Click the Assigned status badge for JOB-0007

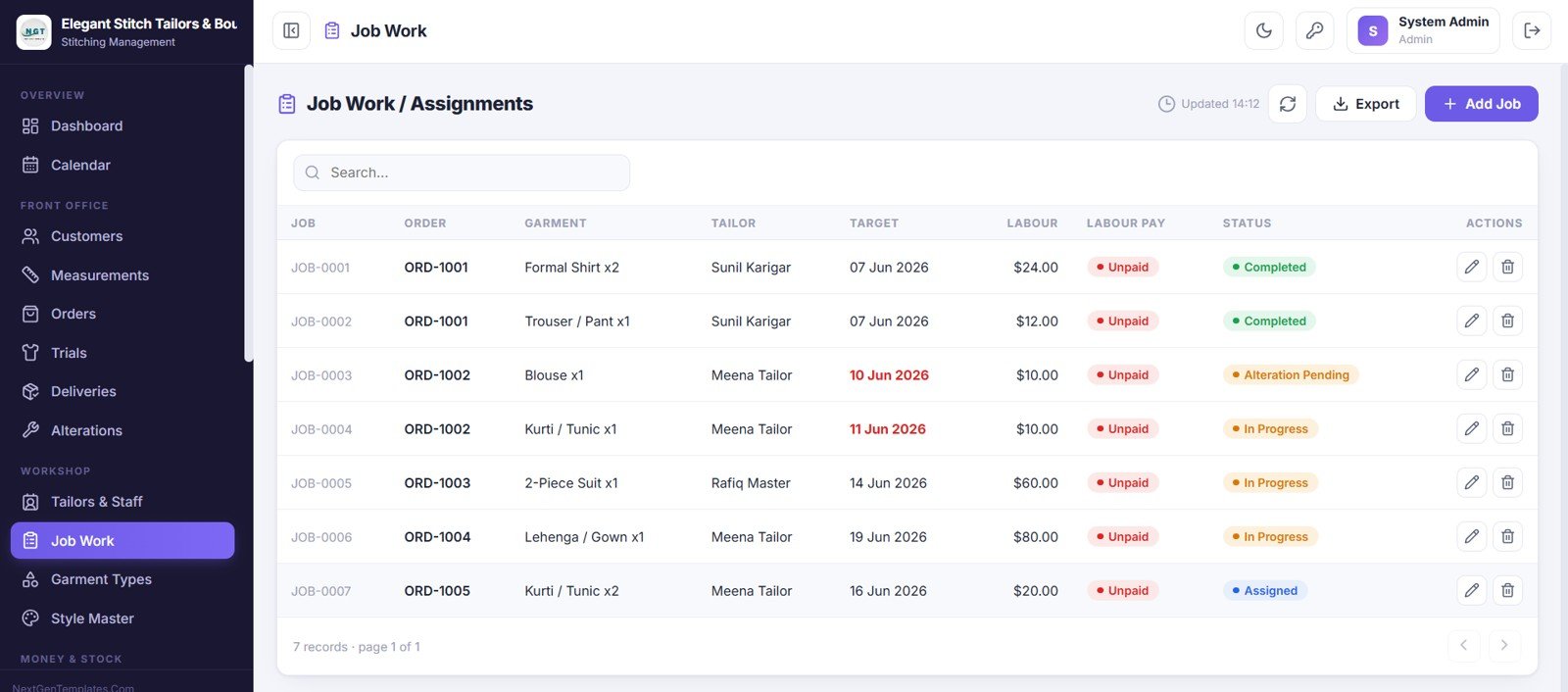[1265, 590]
